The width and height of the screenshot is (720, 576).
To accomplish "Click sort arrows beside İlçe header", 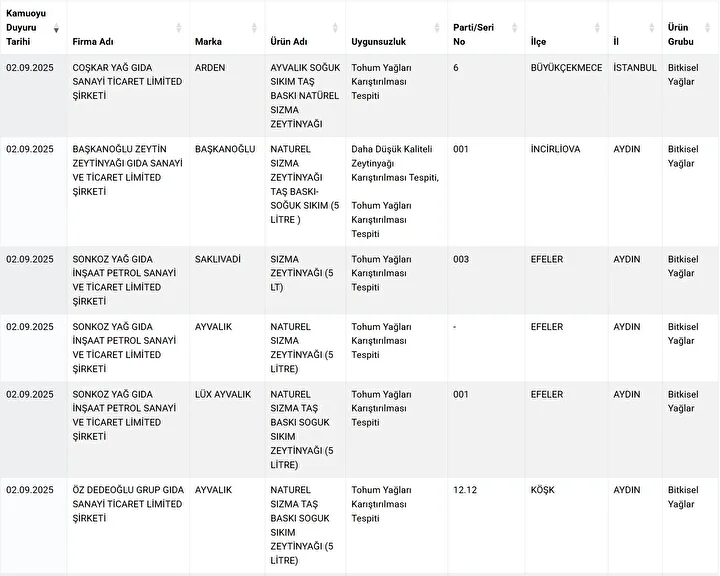I will click(x=598, y=28).
